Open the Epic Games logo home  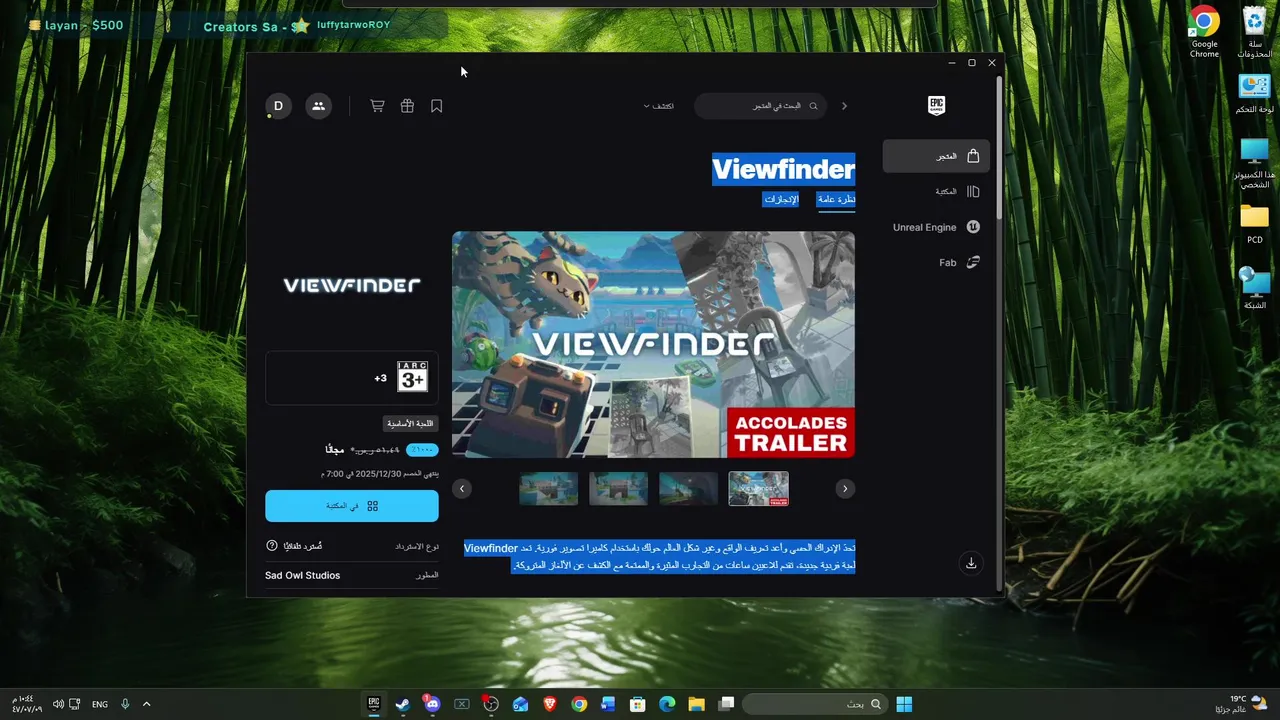[936, 106]
